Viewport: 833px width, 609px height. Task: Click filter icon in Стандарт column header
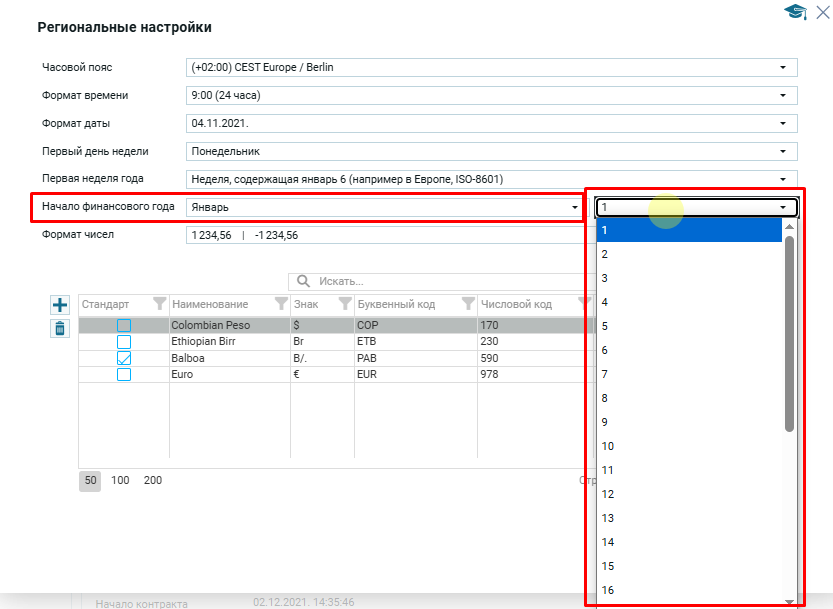pos(159,304)
